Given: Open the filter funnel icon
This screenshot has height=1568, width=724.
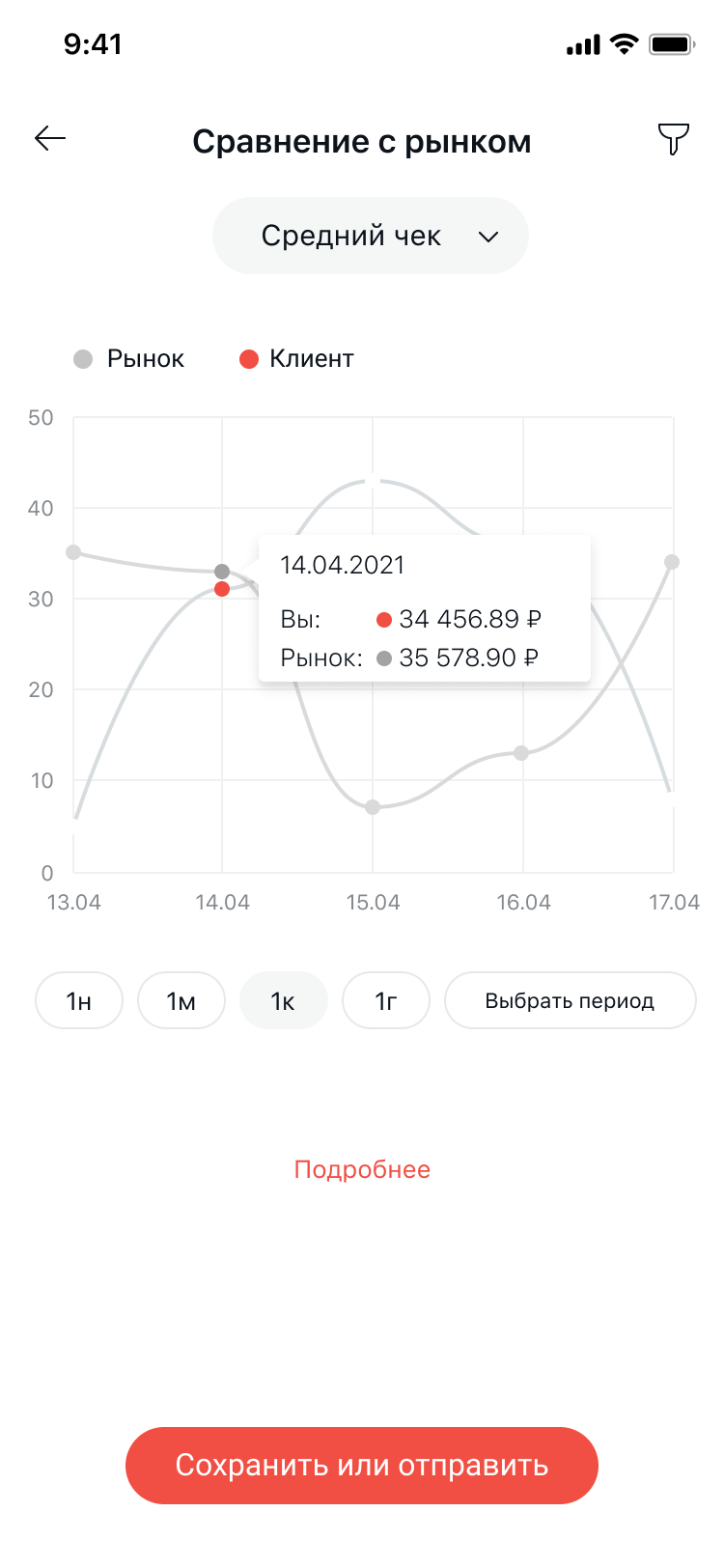Looking at the screenshot, I should pos(673,139).
